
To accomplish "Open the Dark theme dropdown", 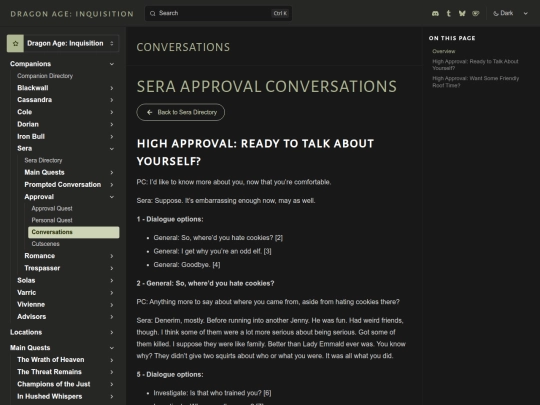I will pos(510,13).
